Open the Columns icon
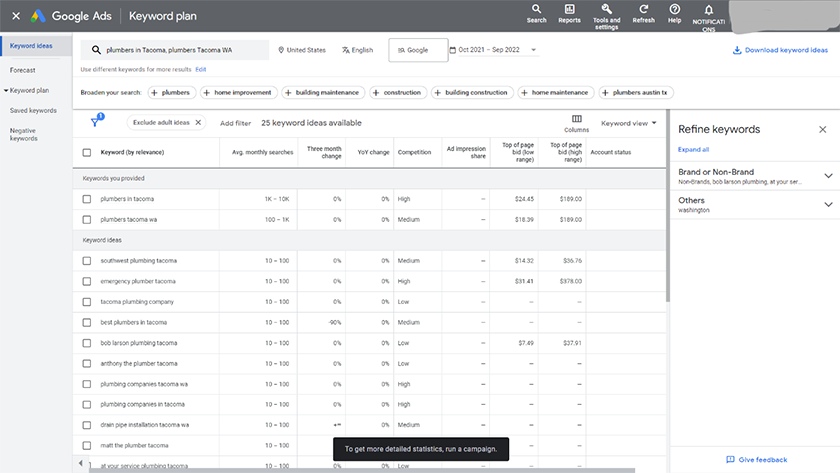840x473 pixels. [576, 119]
